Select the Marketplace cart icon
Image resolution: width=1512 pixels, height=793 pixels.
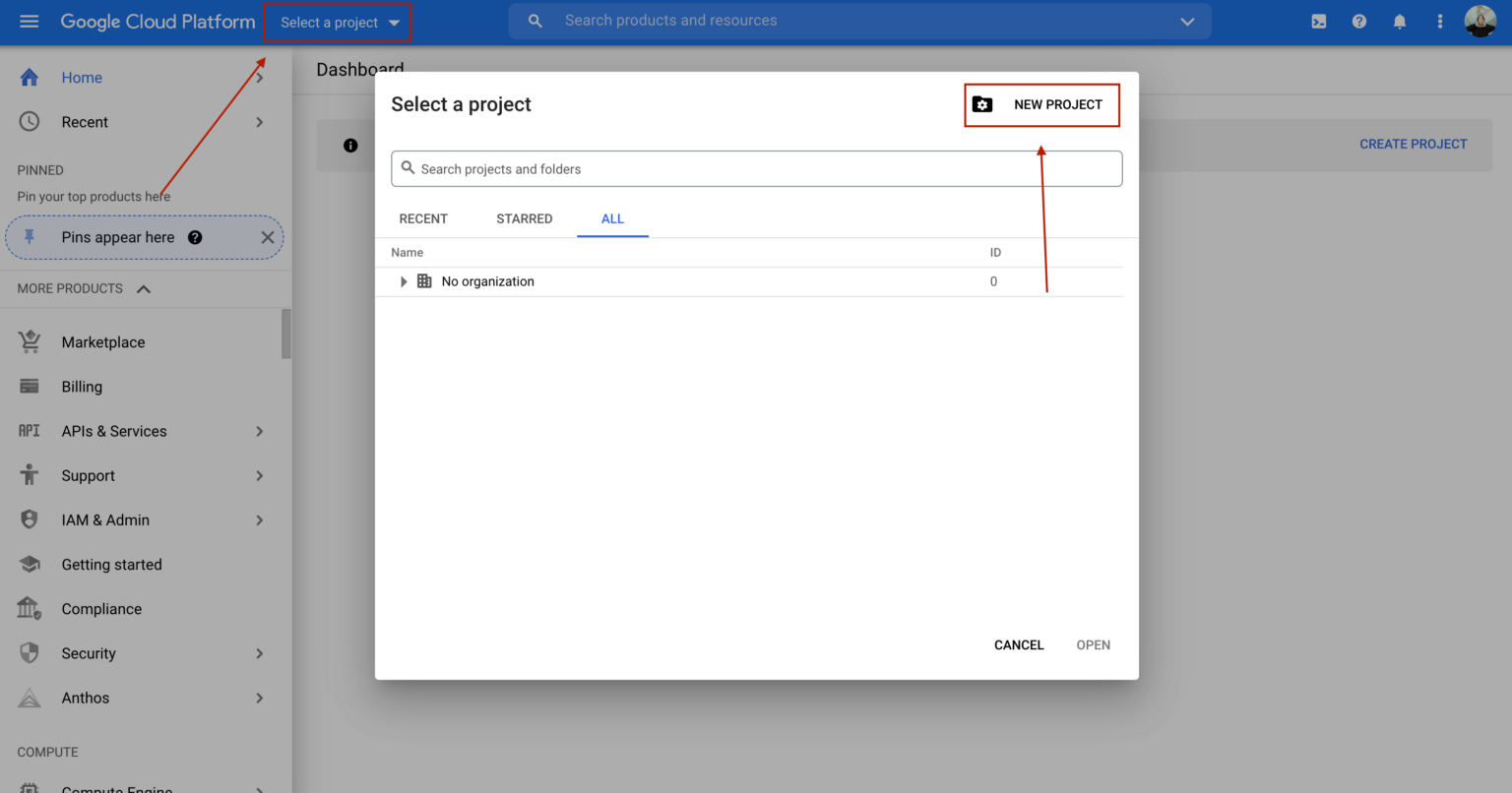pyautogui.click(x=29, y=341)
